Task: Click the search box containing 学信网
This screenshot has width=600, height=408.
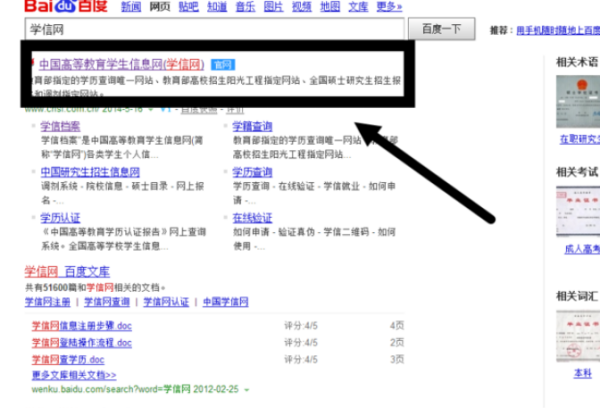Action: 214,29
